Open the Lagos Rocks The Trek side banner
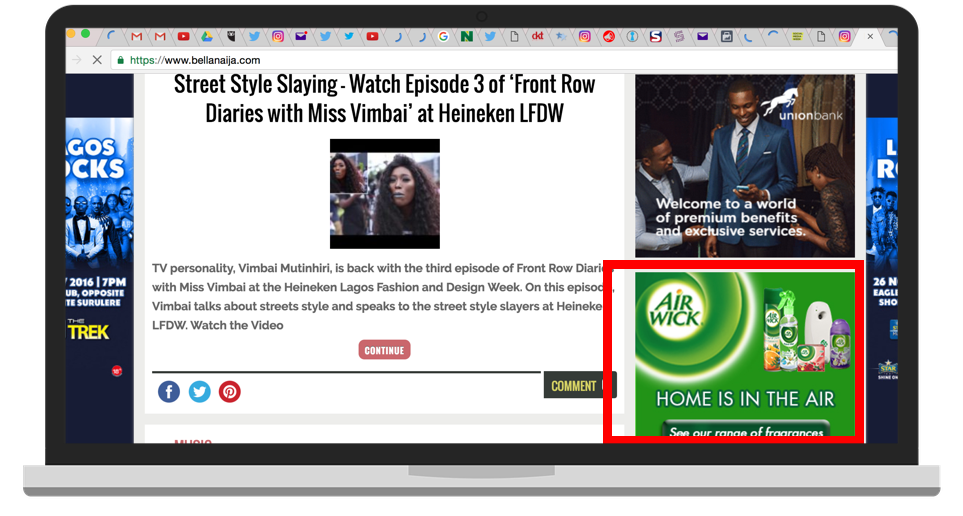This screenshot has height=516, width=963. [99, 258]
